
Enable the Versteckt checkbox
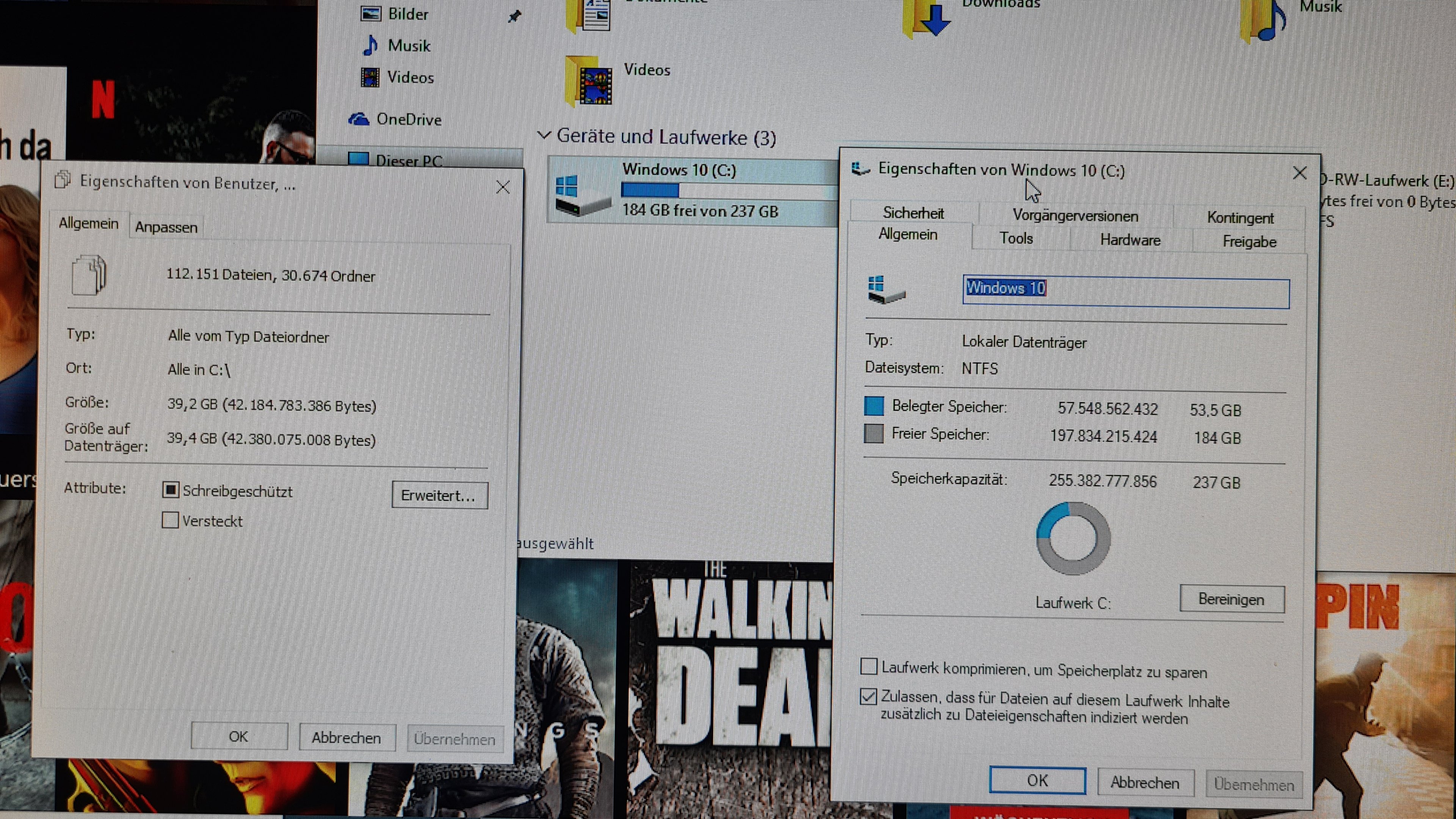[170, 519]
